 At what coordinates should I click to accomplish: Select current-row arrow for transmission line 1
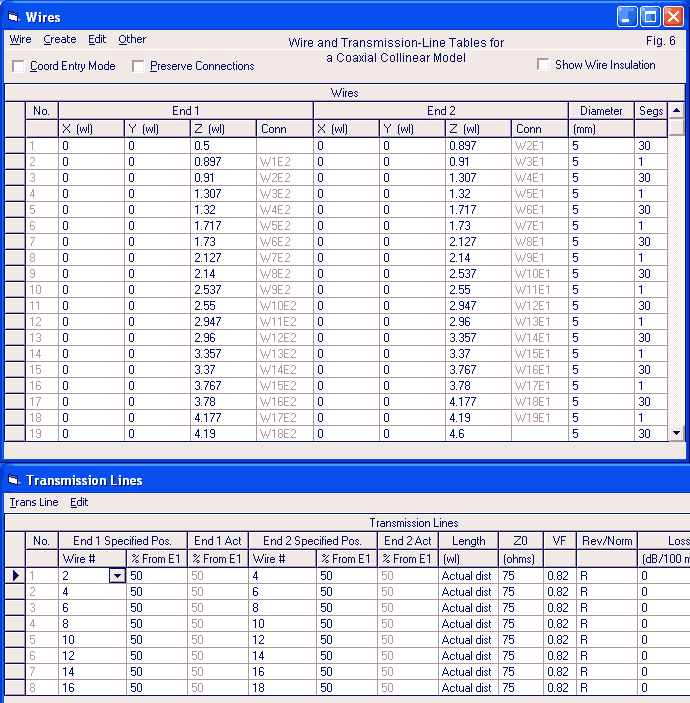click(14, 576)
